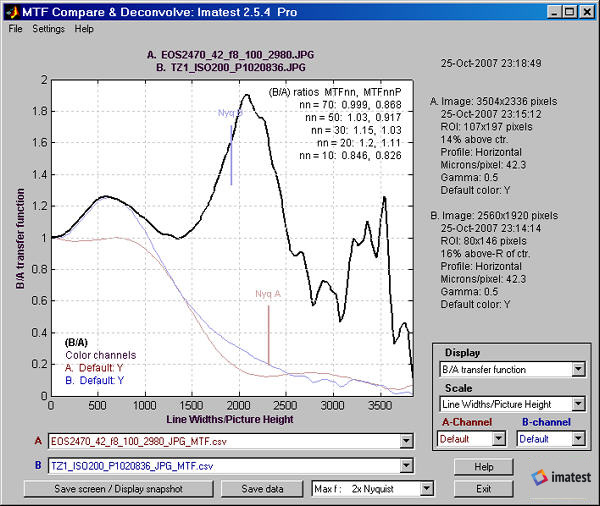Open the File menu
Screen dimensions: 600x506
(x=15, y=29)
